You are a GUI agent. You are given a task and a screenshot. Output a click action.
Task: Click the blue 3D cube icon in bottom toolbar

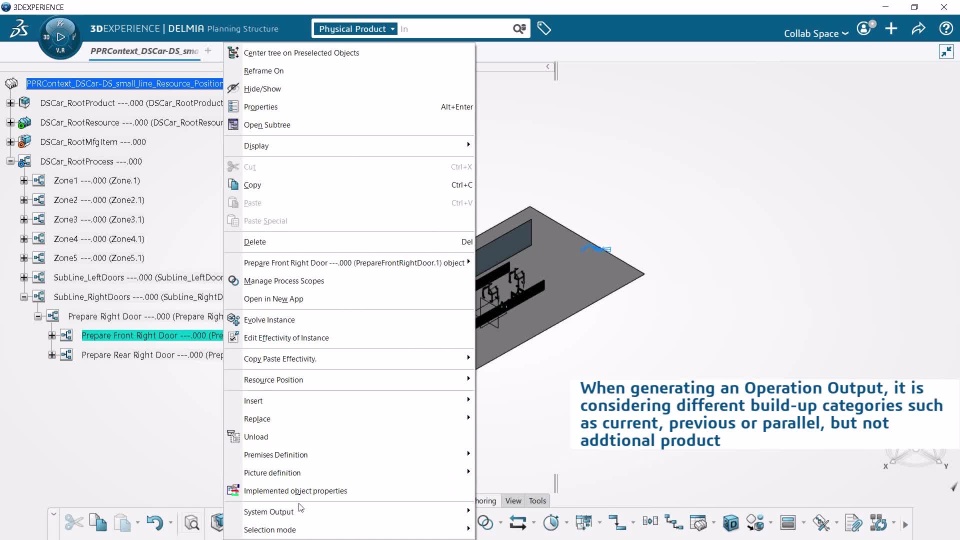[730, 522]
